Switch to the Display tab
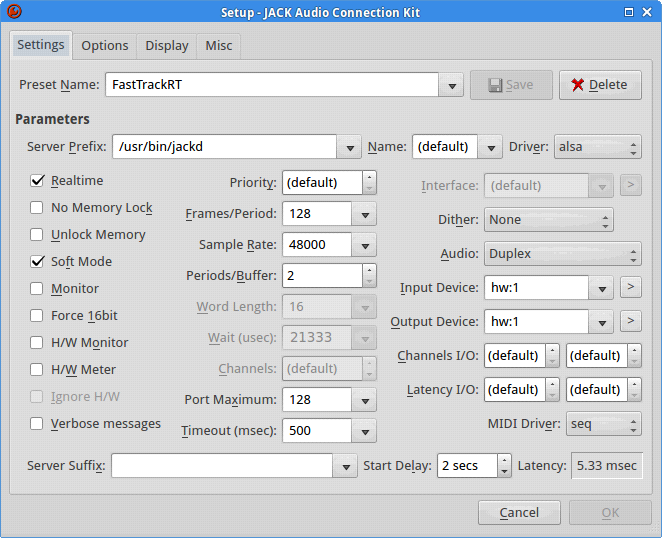662x538 pixels. coord(167,46)
